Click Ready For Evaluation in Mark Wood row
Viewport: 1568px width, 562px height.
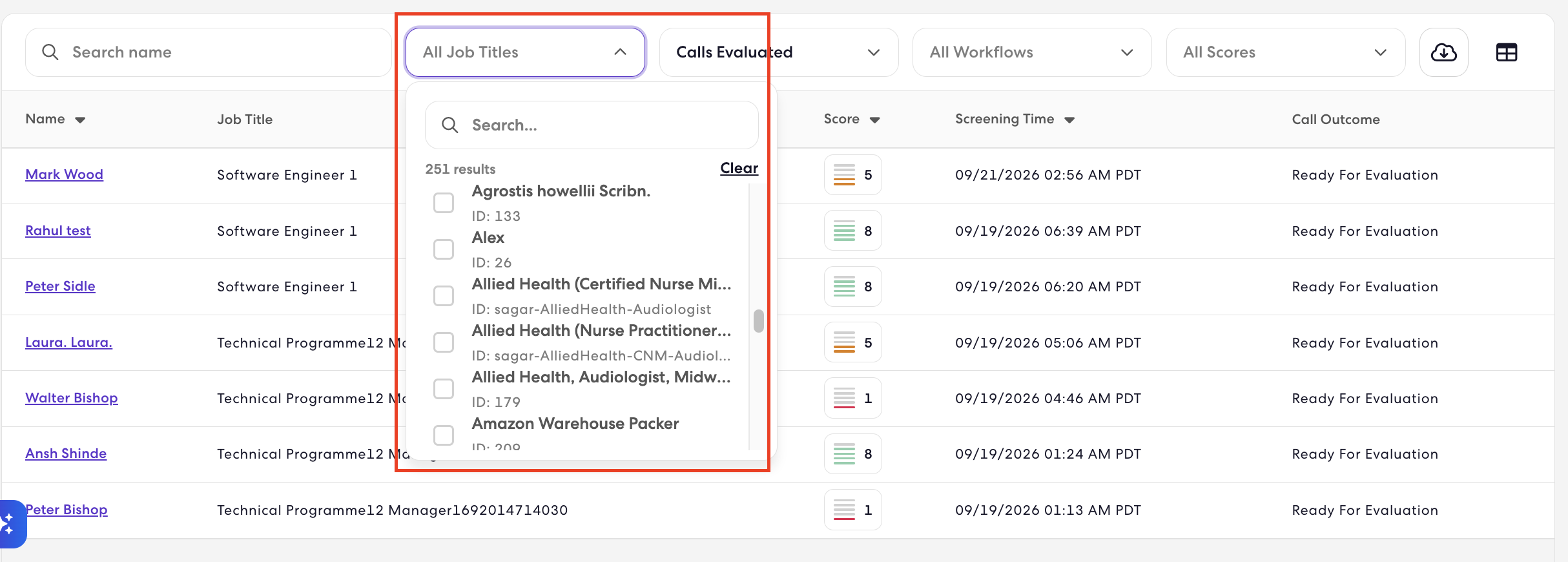tap(1365, 175)
